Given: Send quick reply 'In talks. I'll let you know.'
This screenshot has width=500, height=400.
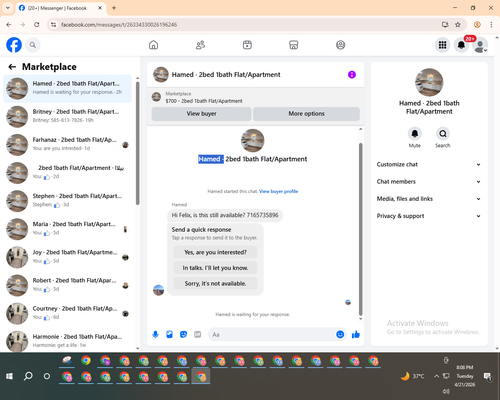Looking at the screenshot, I should tap(215, 268).
